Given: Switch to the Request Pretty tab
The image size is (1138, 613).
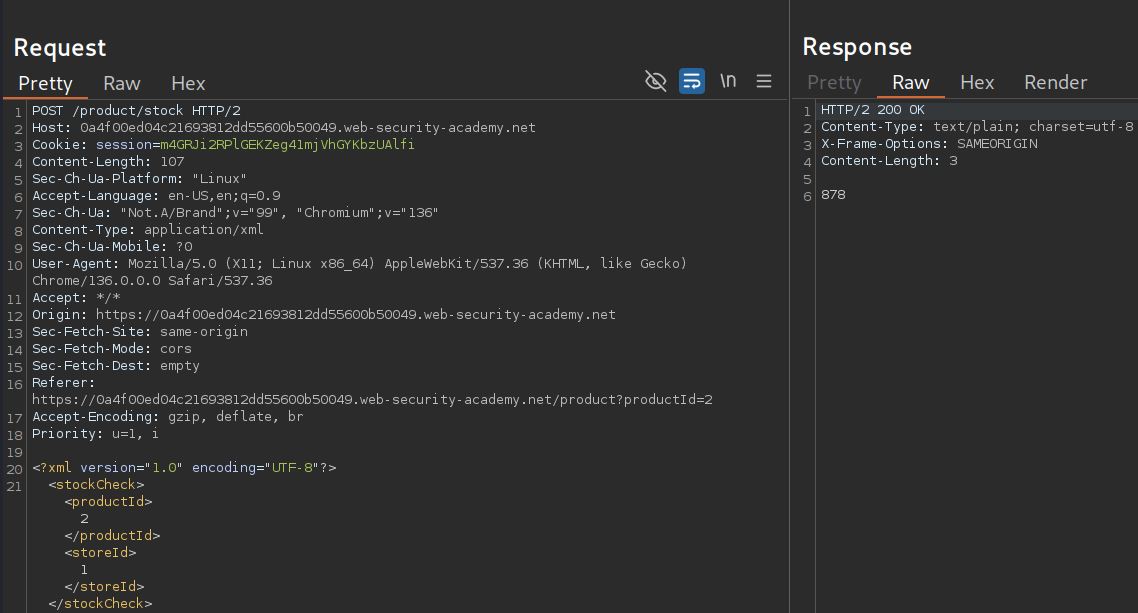Looking at the screenshot, I should 45,84.
